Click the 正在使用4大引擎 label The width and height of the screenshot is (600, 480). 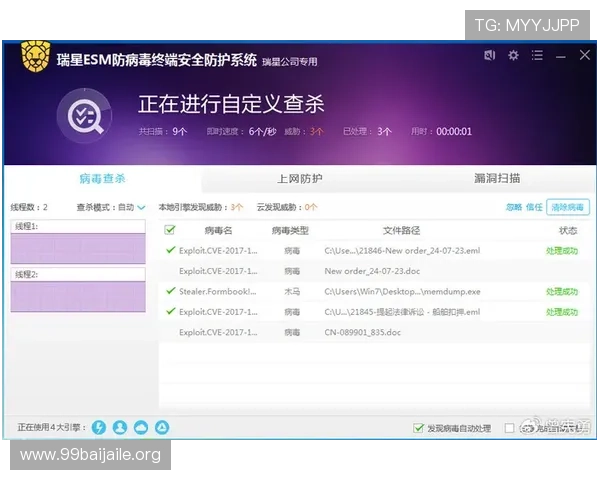52,427
